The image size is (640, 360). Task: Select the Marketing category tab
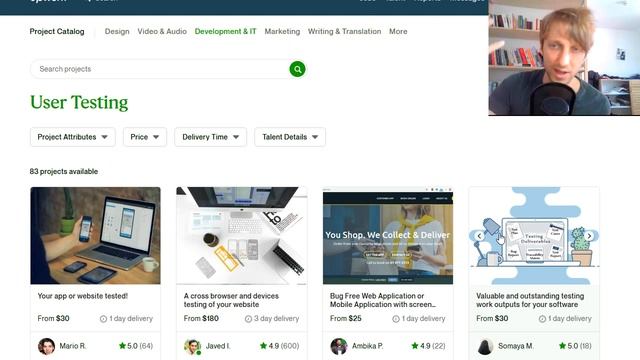[x=282, y=31]
